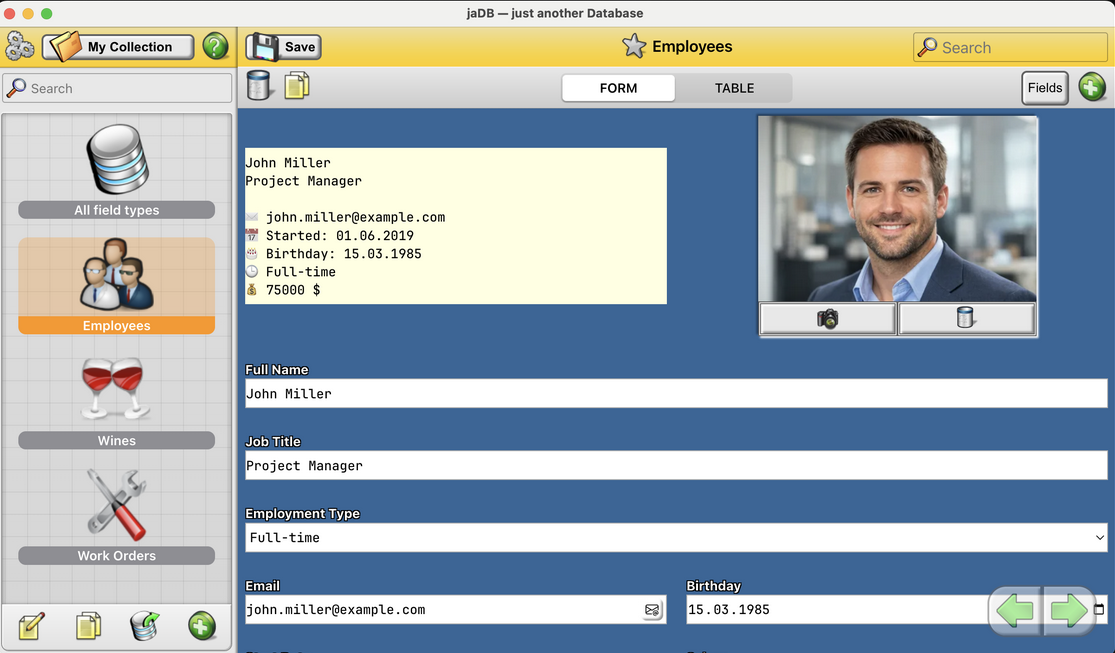Select the FORM view tab
The width and height of the screenshot is (1115, 653).
pos(618,88)
